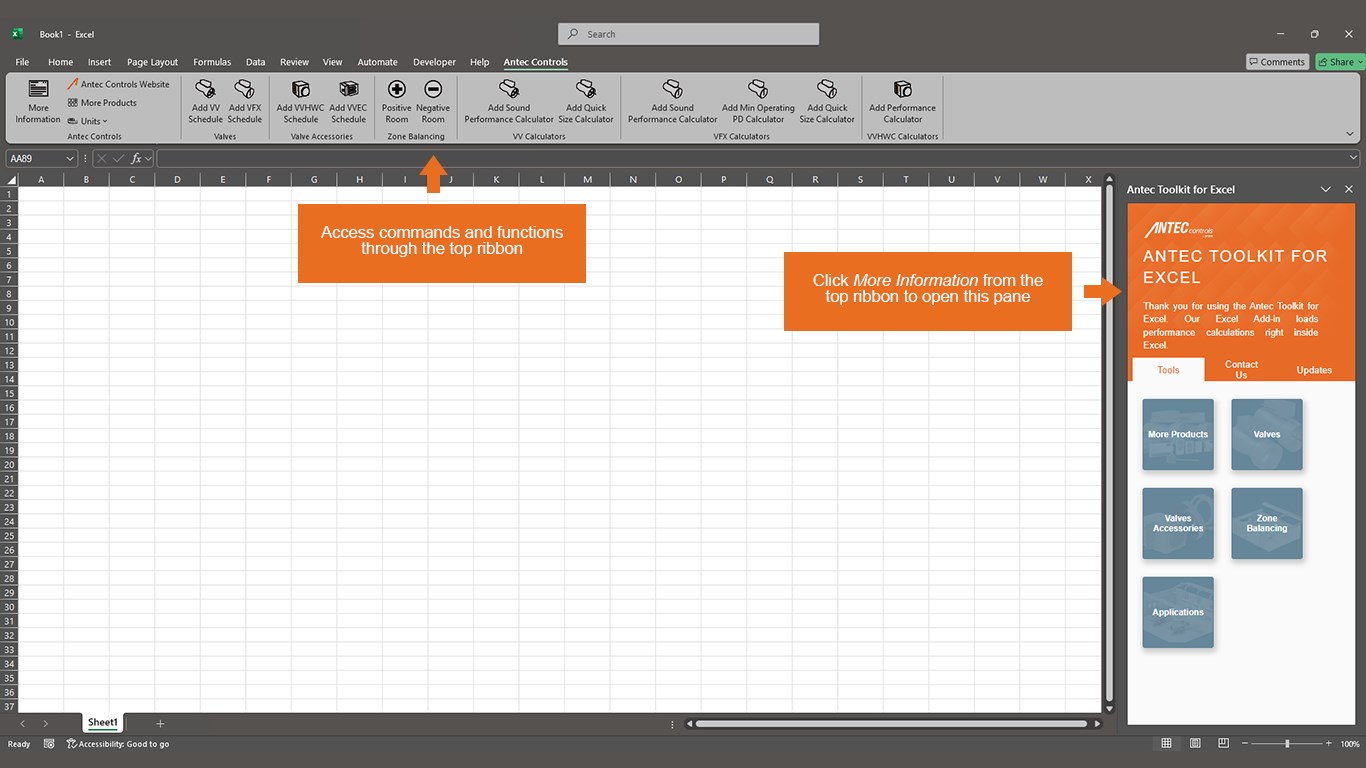
Task: Open the Formulas tab
Action: pos(212,62)
